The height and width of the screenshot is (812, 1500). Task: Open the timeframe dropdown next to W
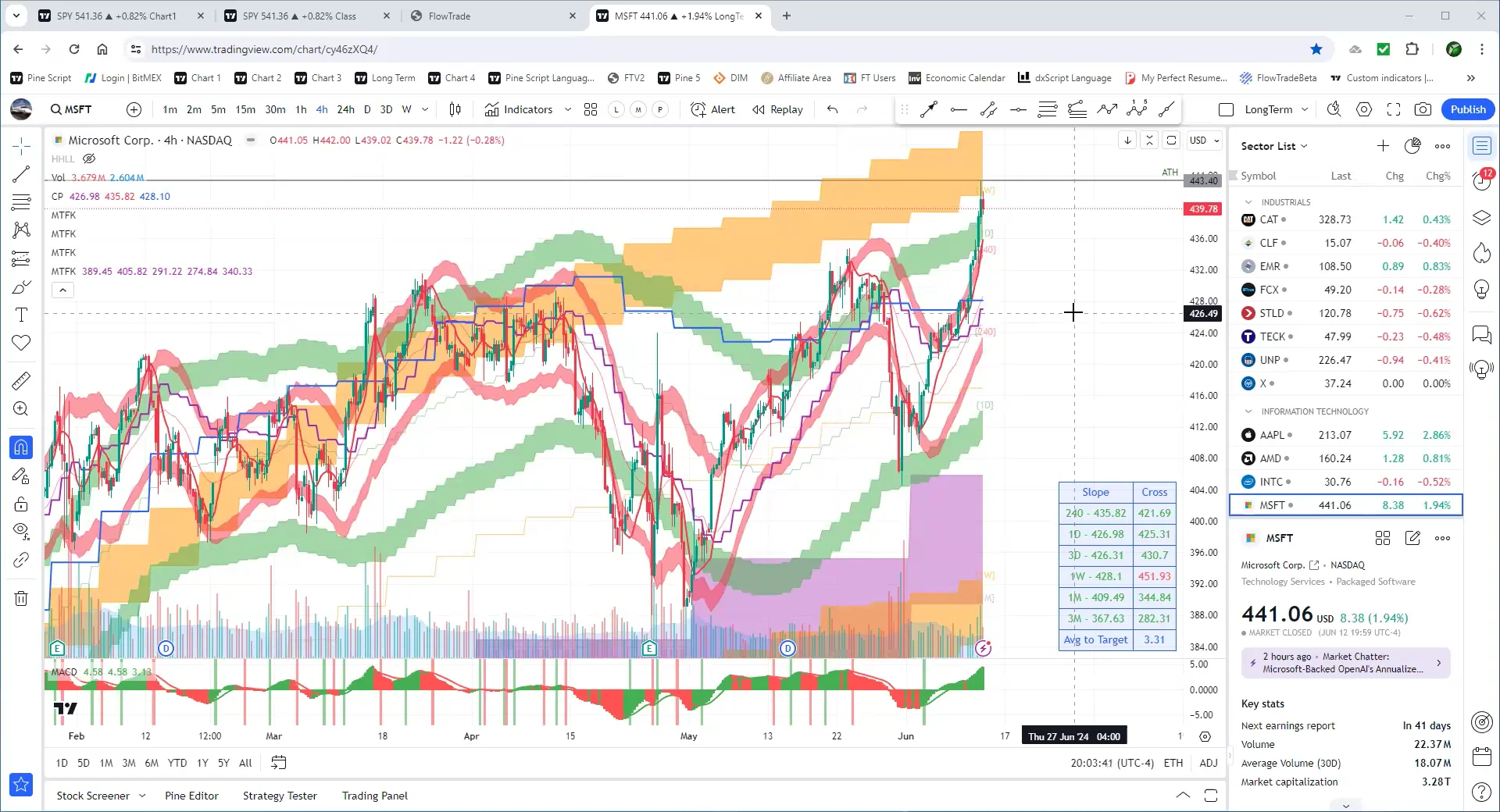[x=425, y=109]
